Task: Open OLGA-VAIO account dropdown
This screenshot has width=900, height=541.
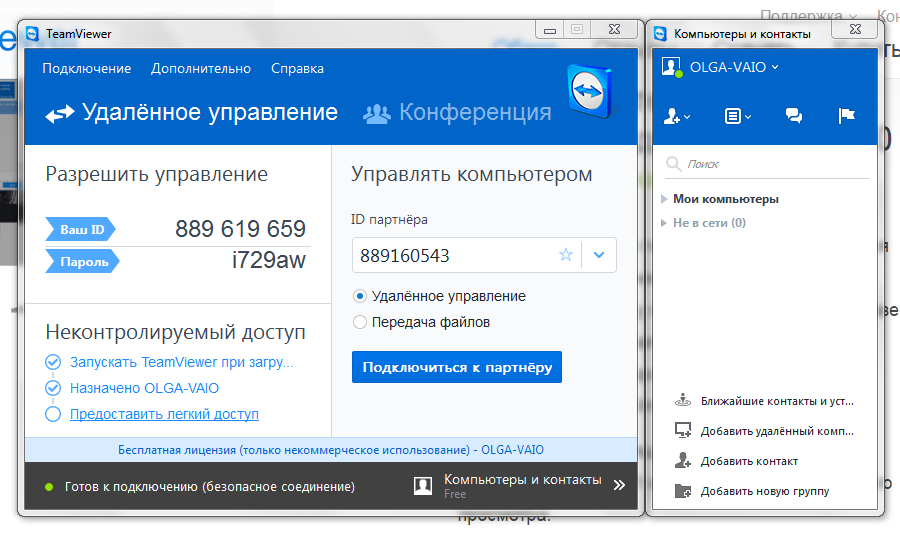Action: pyautogui.click(x=734, y=67)
